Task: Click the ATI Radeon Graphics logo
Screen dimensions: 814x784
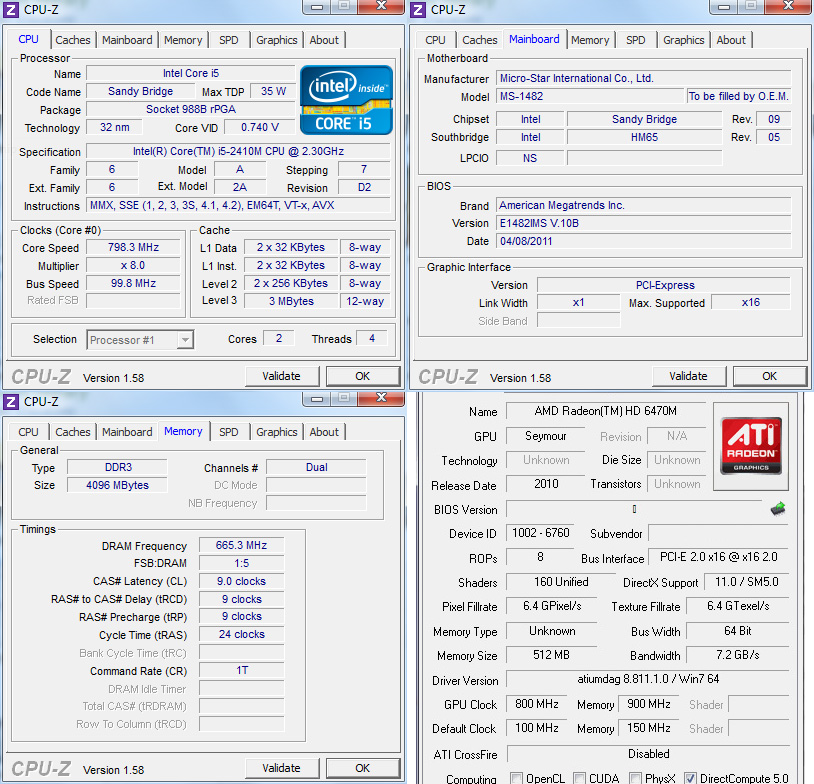Action: 751,446
